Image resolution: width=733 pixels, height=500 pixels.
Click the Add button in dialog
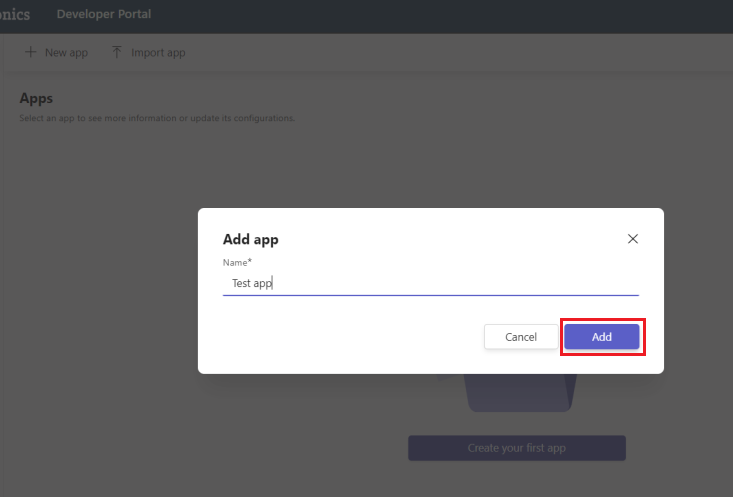(x=602, y=336)
